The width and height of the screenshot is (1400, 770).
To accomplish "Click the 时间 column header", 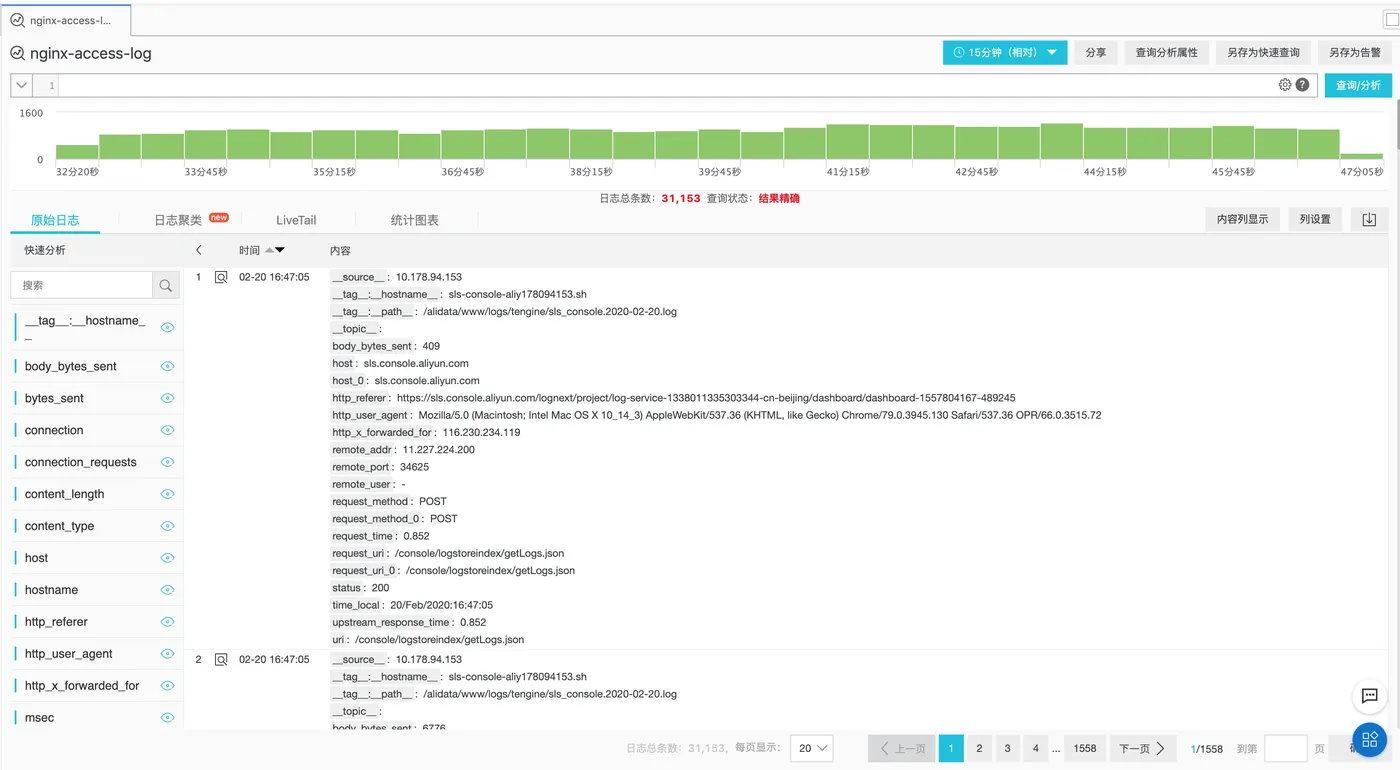I will click(249, 250).
